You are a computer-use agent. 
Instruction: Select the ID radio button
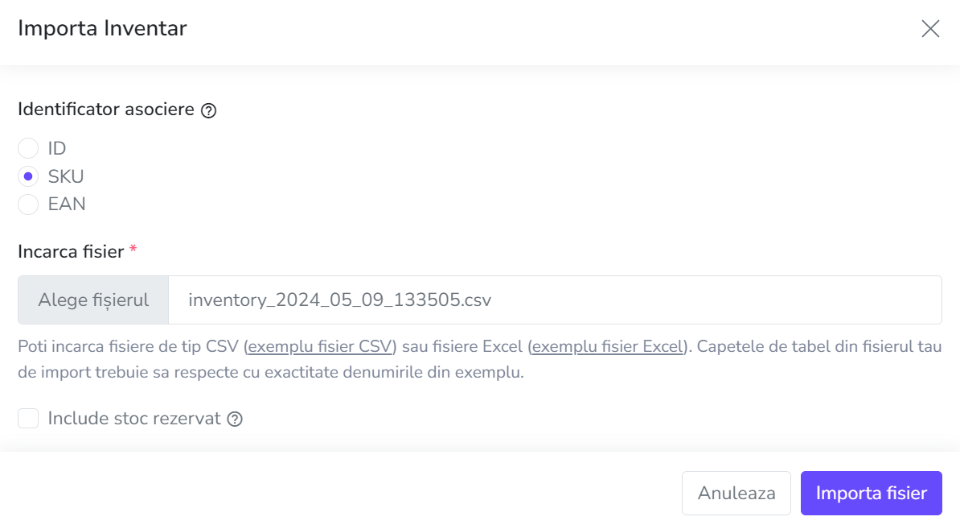28,148
